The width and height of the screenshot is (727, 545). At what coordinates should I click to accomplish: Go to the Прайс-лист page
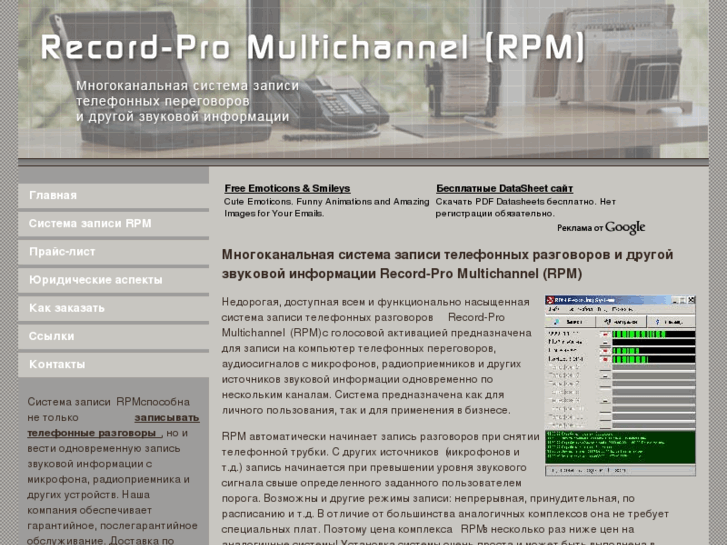pyautogui.click(x=114, y=252)
